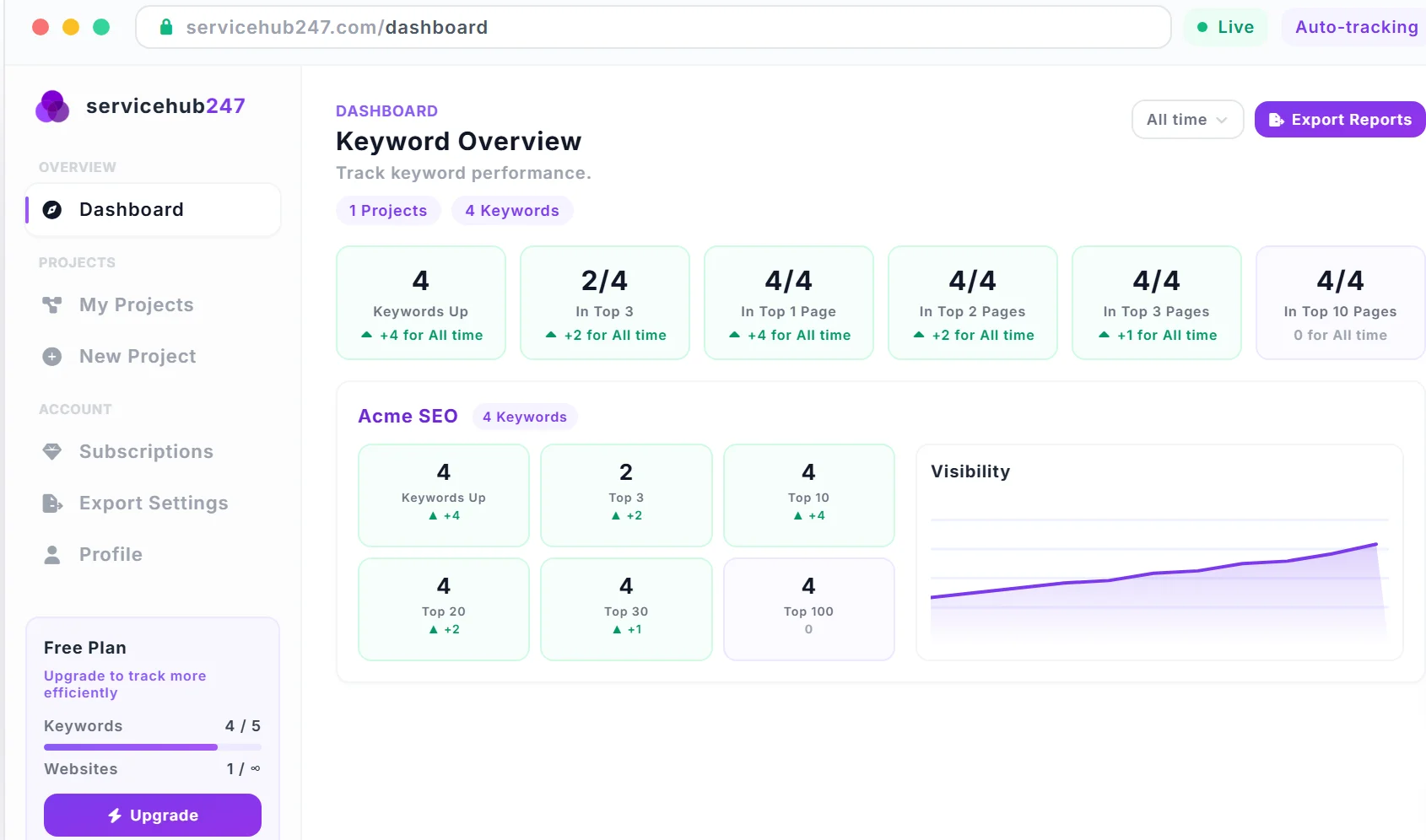Select the In Top 1 Page card
Viewport: 1426px width, 840px height.
point(789,303)
